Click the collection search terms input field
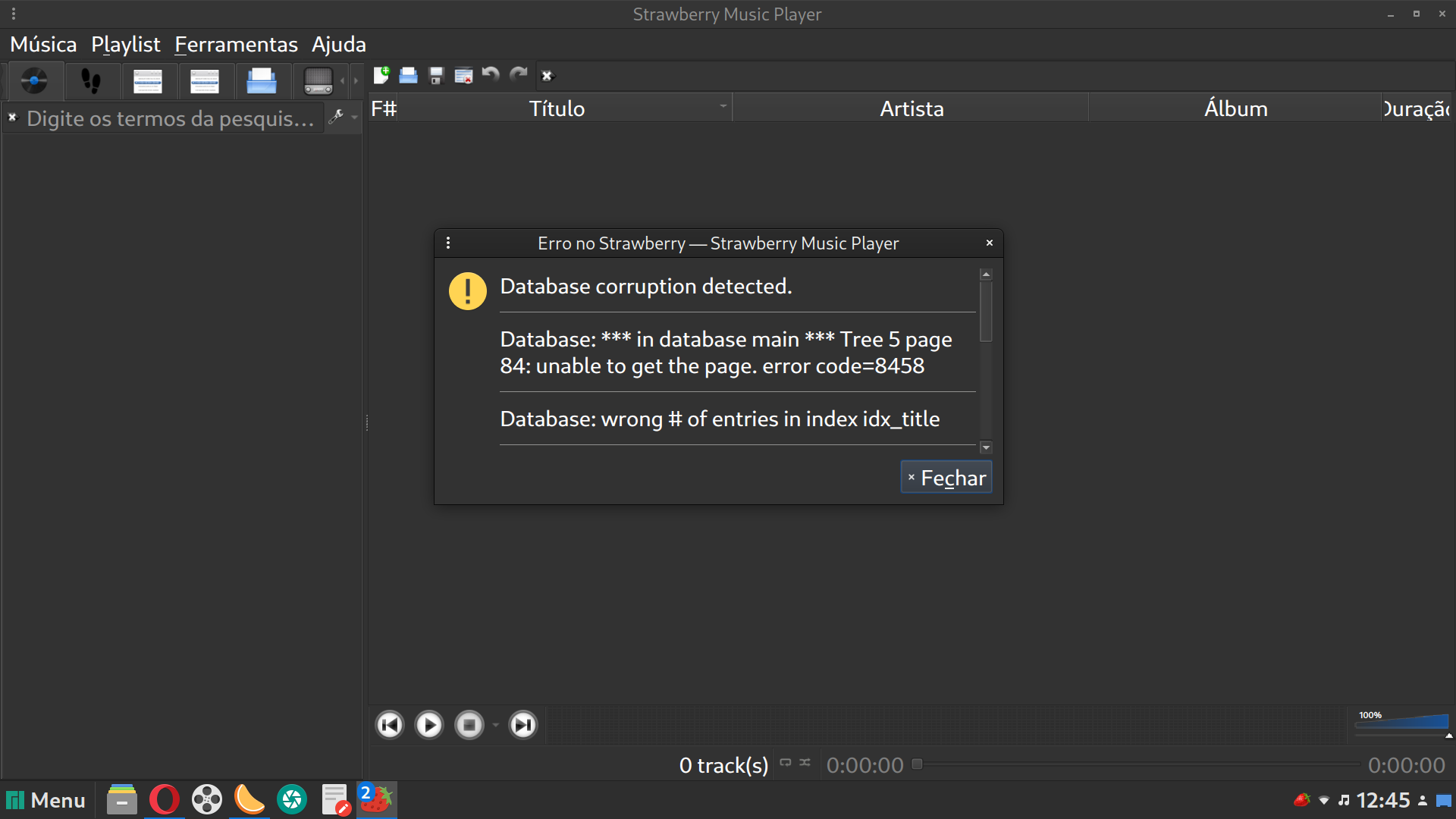The width and height of the screenshot is (1456, 819). (171, 118)
